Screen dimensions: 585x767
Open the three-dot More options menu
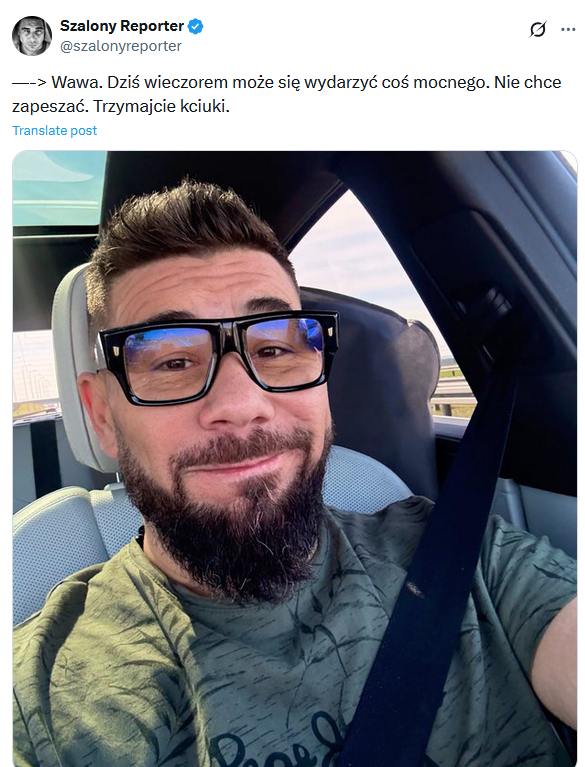568,30
